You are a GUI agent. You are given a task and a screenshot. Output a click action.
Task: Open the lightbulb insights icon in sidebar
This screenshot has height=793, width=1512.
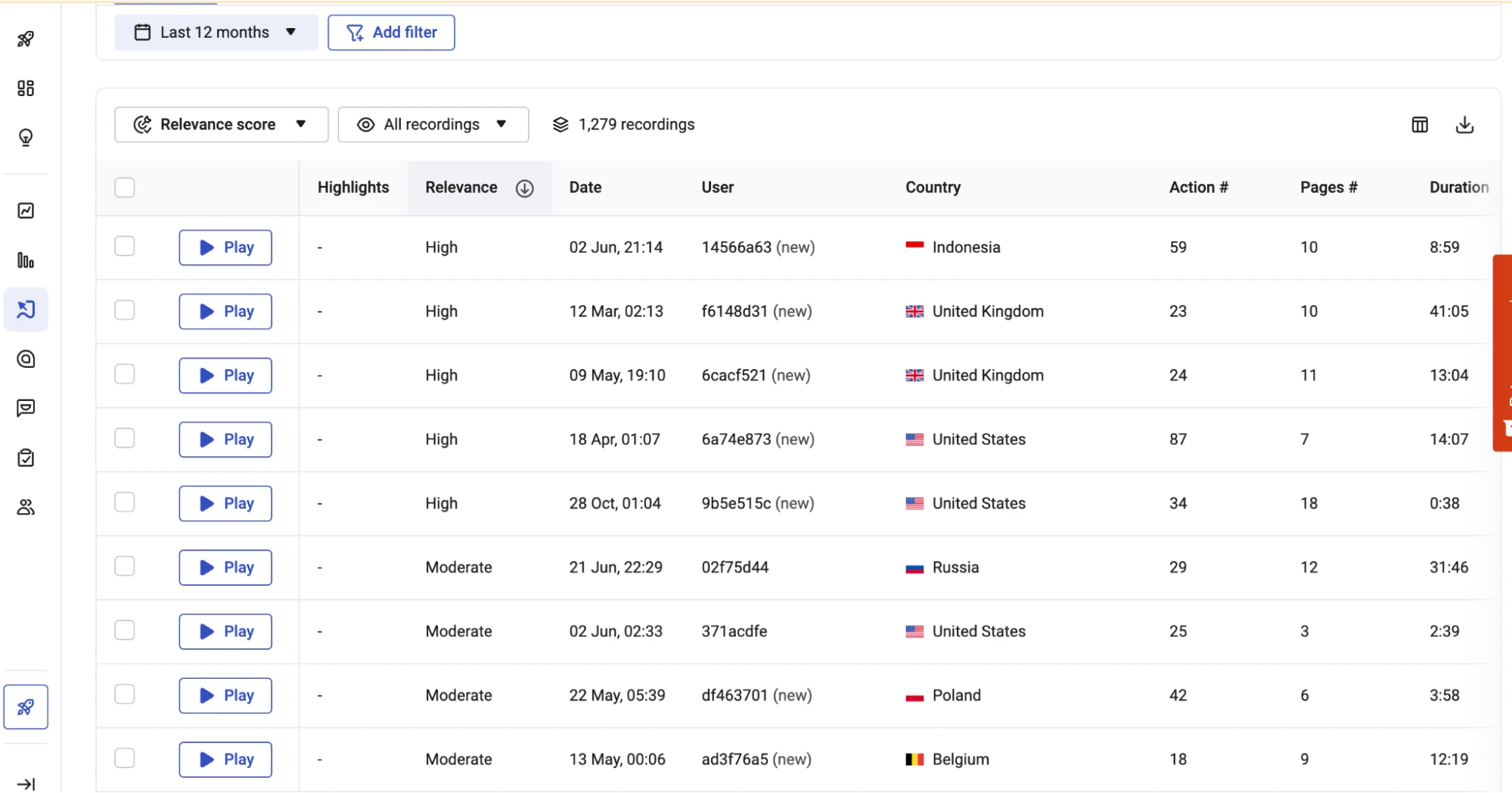coord(26,138)
